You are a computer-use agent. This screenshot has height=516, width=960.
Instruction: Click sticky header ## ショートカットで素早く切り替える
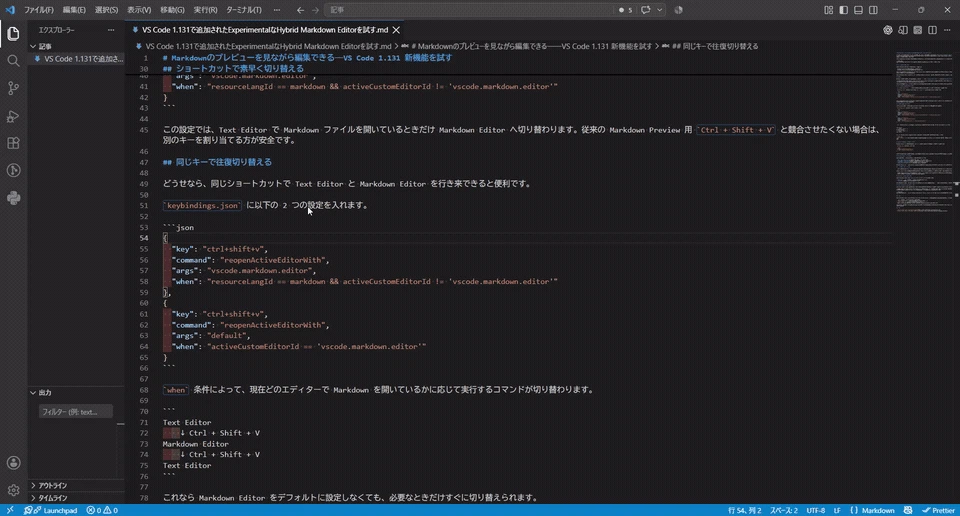[x=233, y=69]
